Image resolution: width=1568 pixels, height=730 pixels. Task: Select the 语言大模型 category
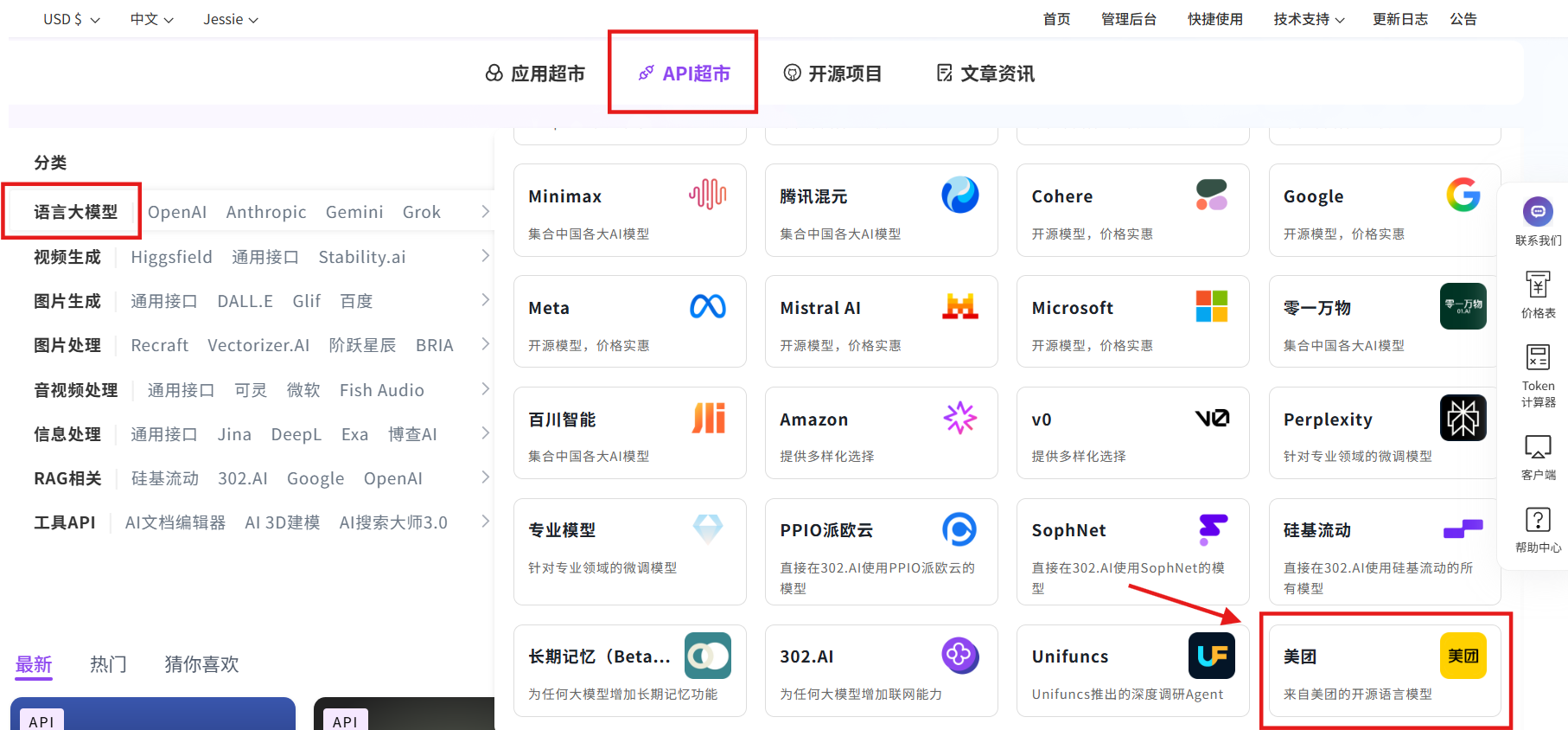(x=76, y=212)
